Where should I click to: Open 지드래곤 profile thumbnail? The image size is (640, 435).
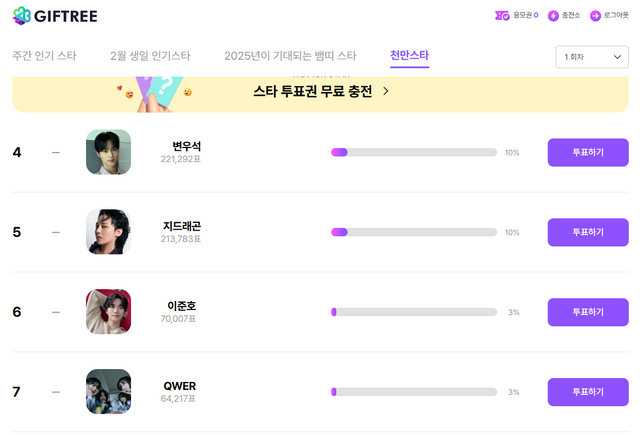tap(108, 232)
